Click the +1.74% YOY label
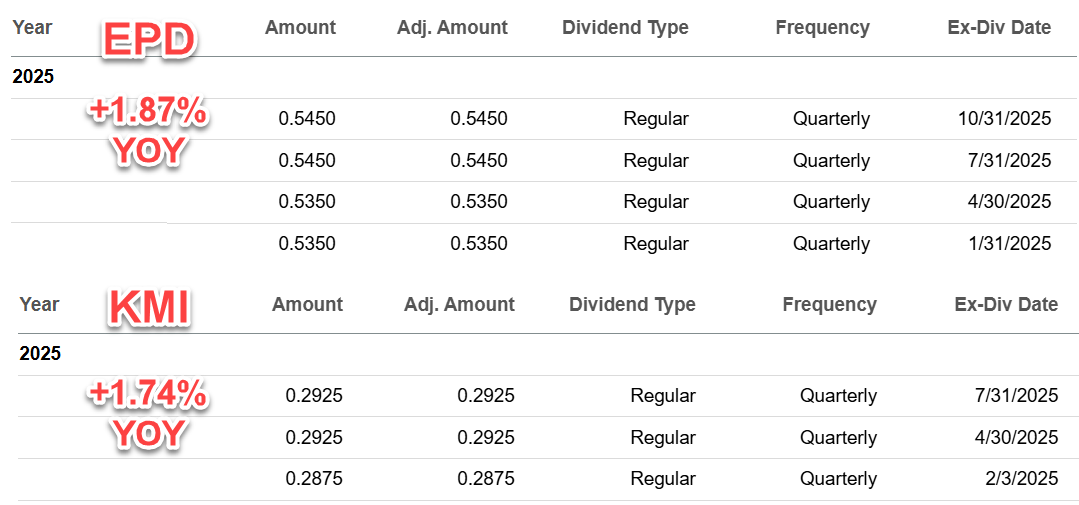1079x505 pixels. [148, 414]
